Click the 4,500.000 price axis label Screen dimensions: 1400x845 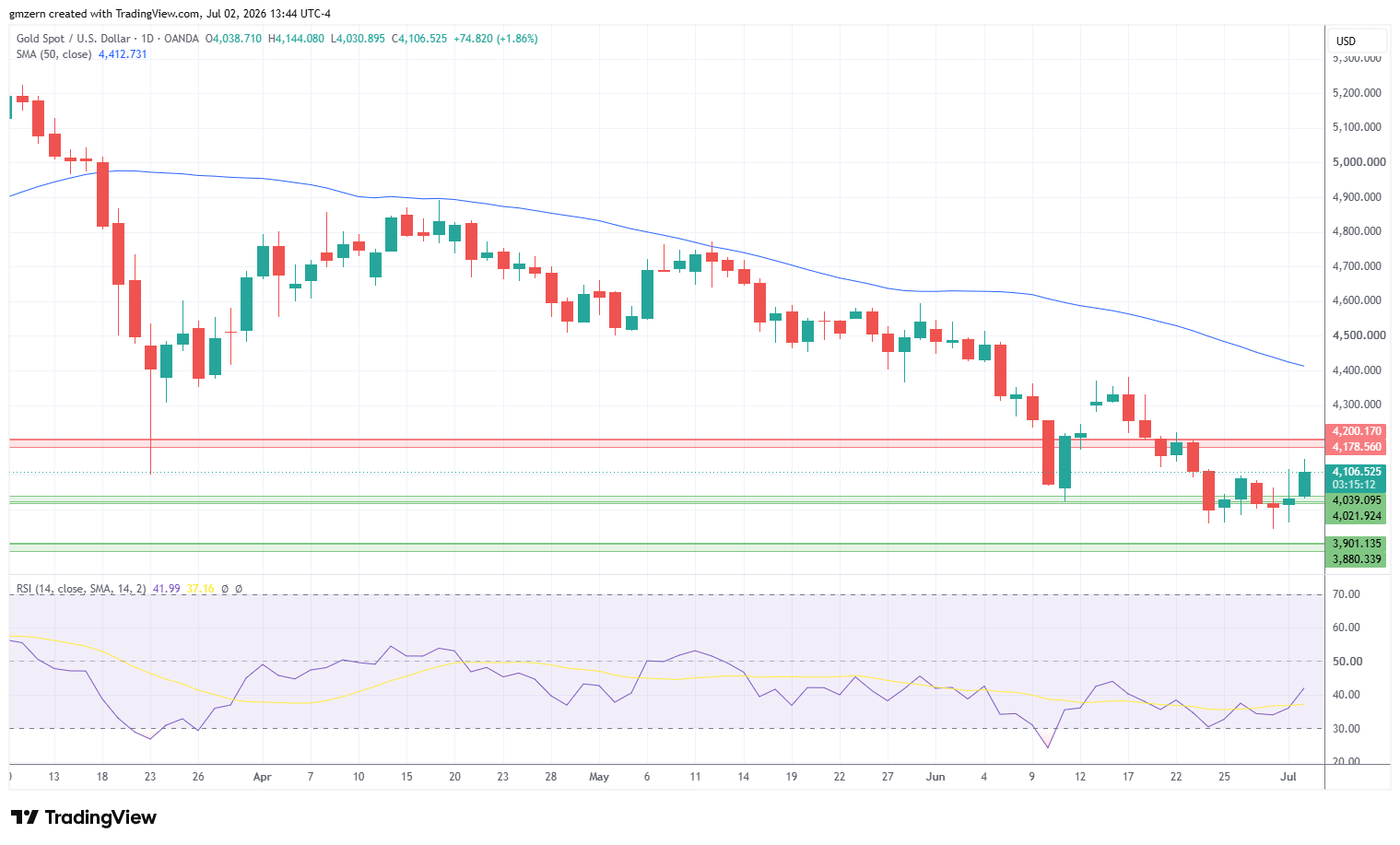pos(1359,335)
